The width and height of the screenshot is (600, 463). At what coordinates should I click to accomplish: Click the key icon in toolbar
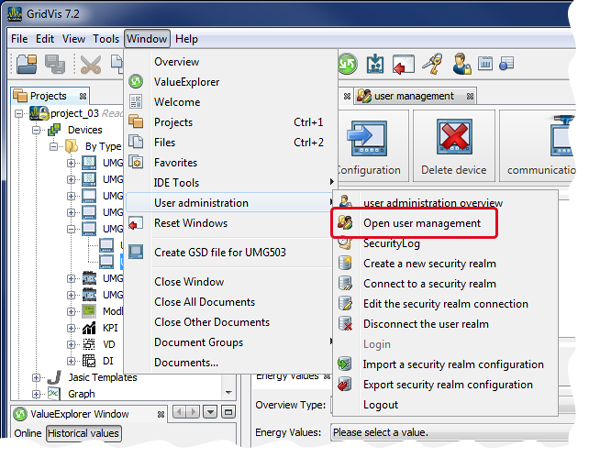(x=434, y=65)
